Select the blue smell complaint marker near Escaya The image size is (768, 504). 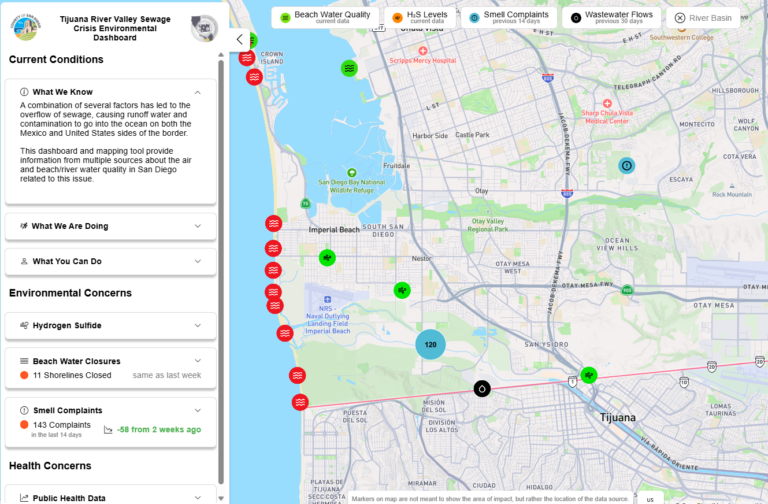point(626,166)
